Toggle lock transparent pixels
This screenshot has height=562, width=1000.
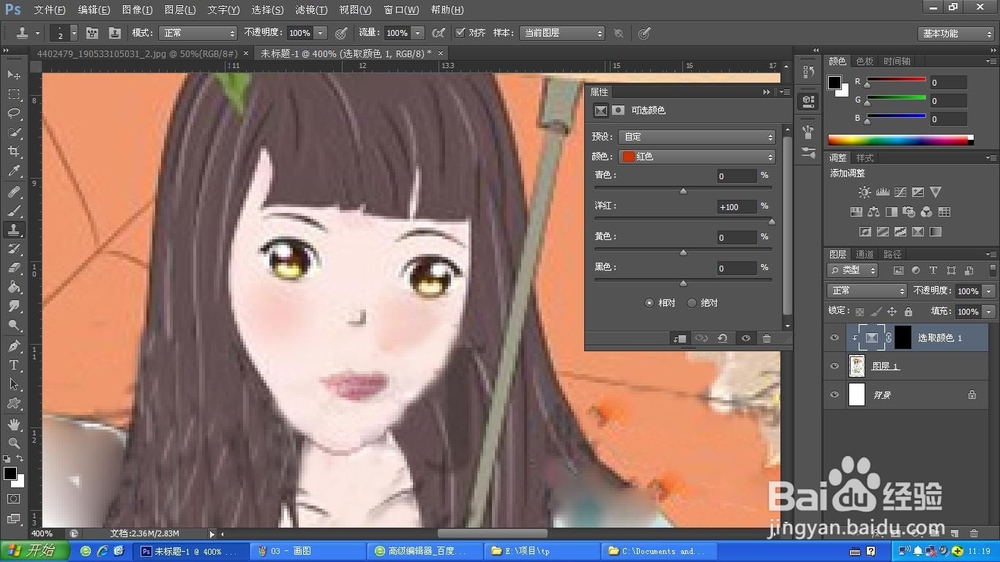tap(860, 311)
